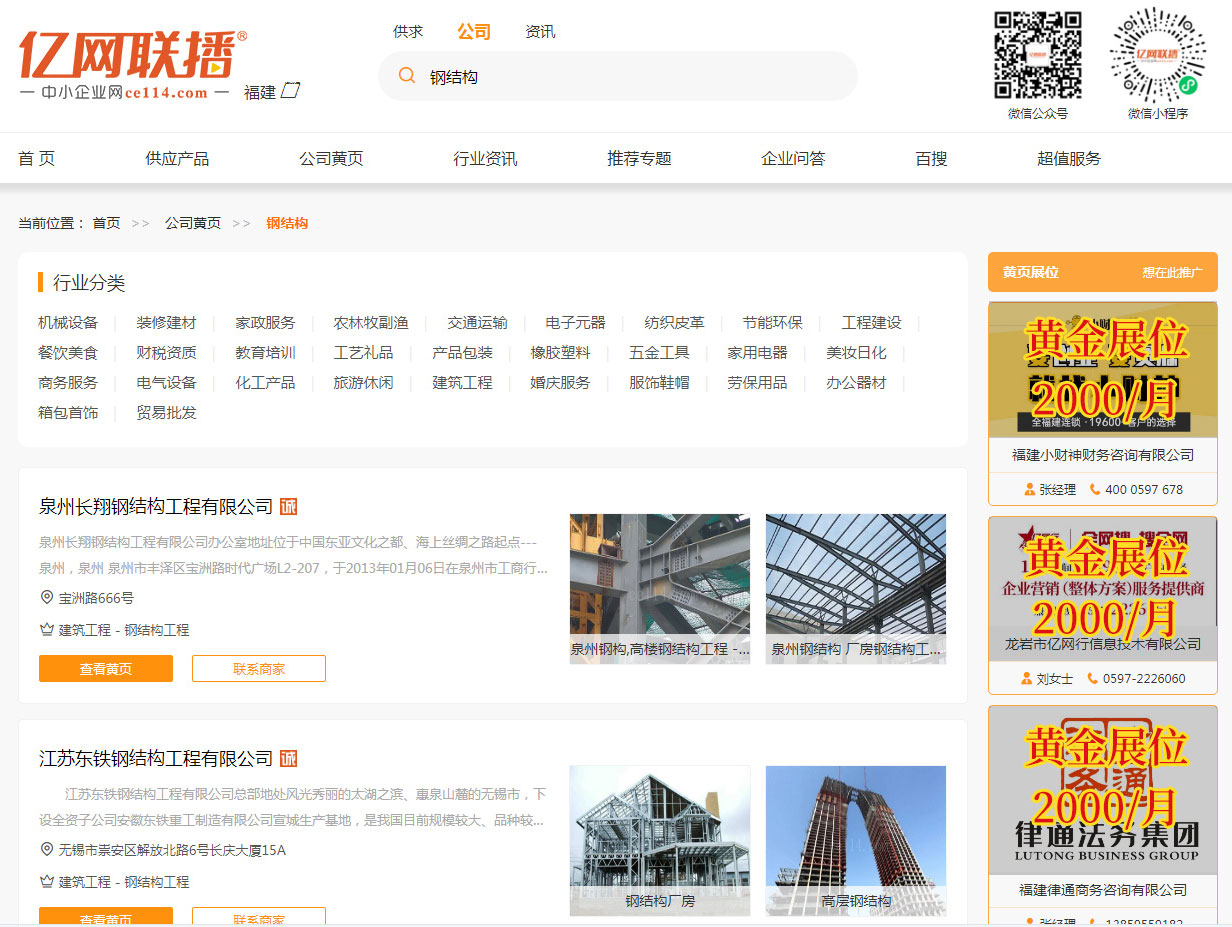Click the phone icon beside 400 0597 678
Screen dimensions: 1232x927
1095,490
